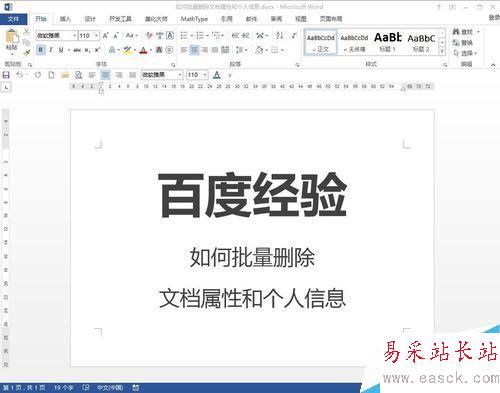Expand the Numbering list dropdown arrow

pyautogui.click(x=207, y=35)
